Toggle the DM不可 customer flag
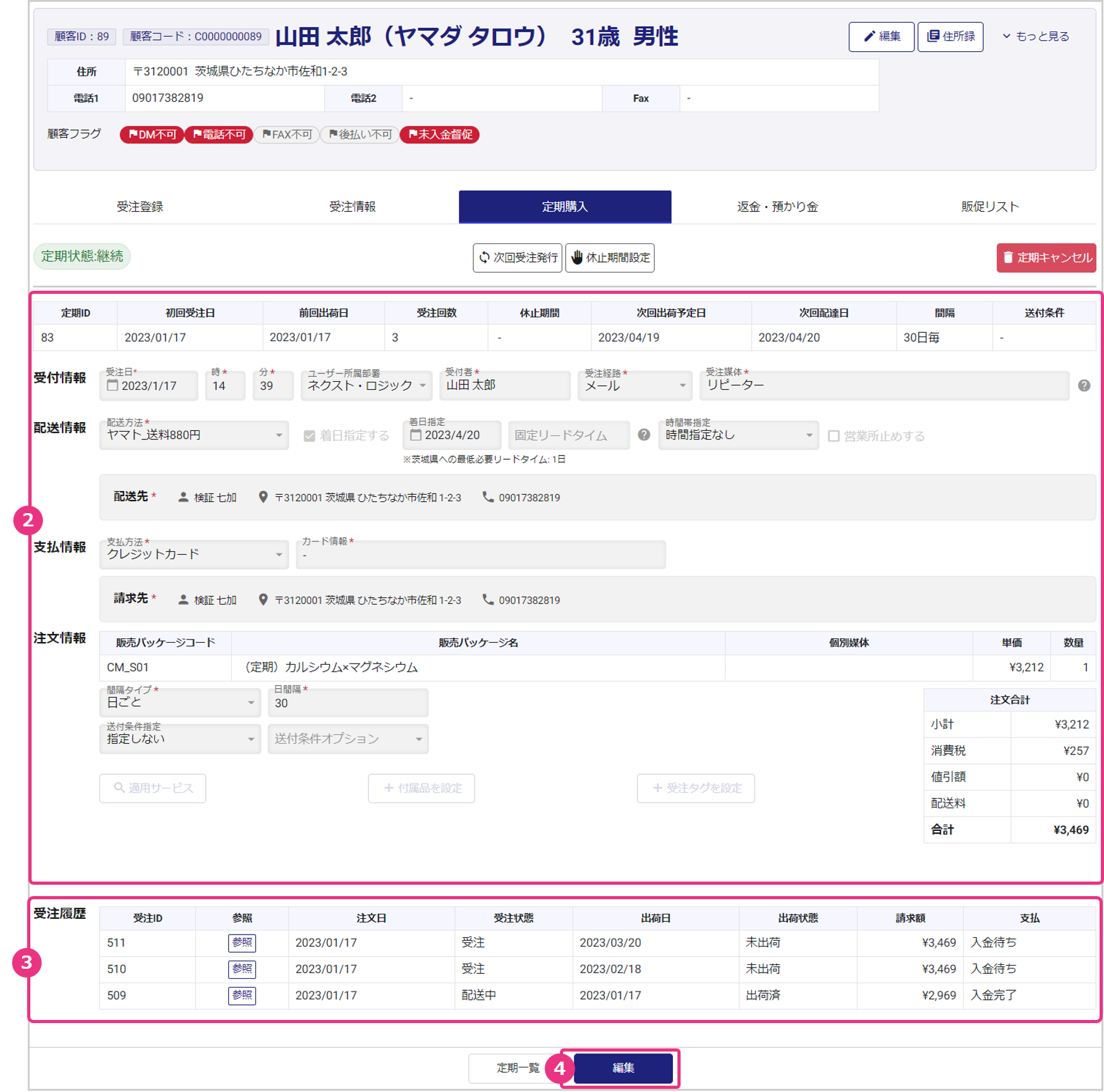 (152, 135)
